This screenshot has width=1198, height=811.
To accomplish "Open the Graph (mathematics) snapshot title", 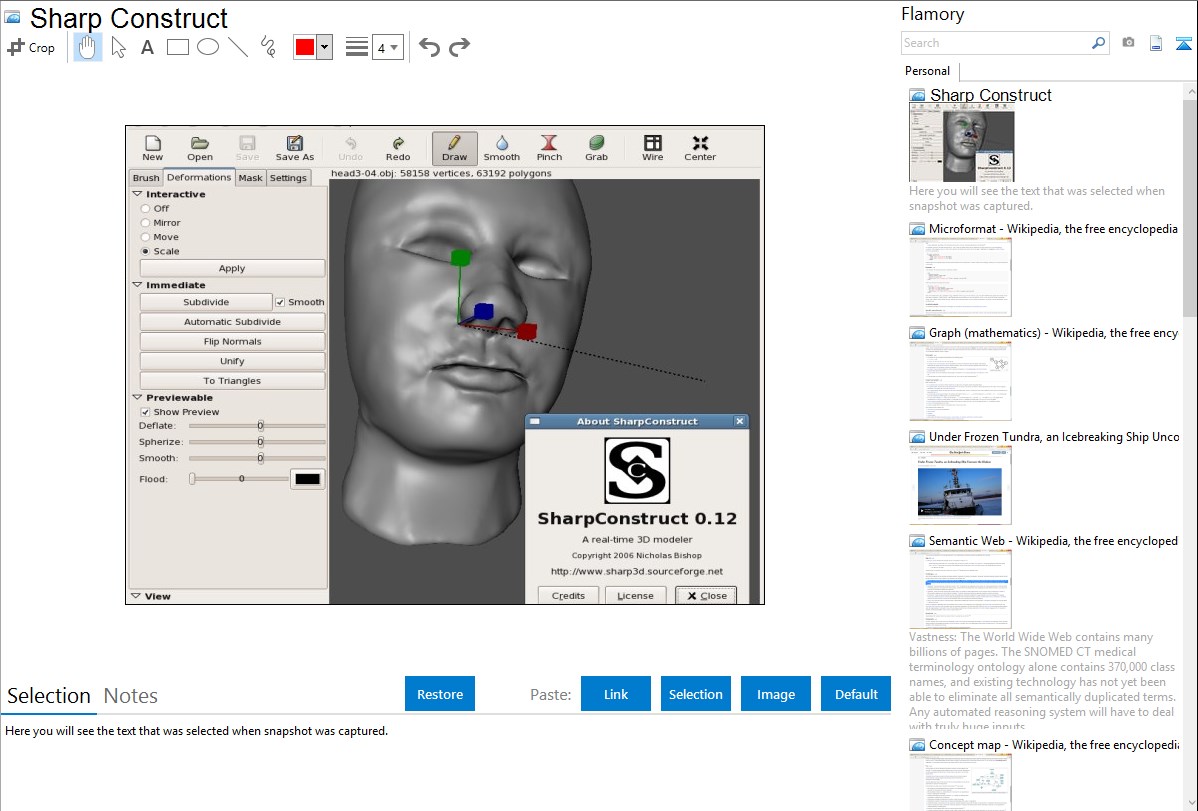I will (1053, 333).
